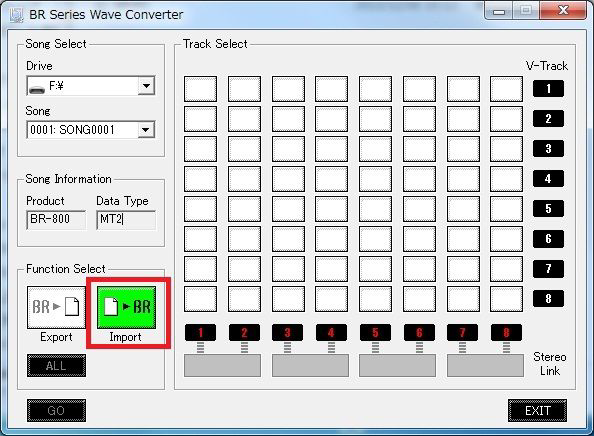Click the V-Track 5 row button
Viewport: 594px width, 436px height.
click(548, 209)
